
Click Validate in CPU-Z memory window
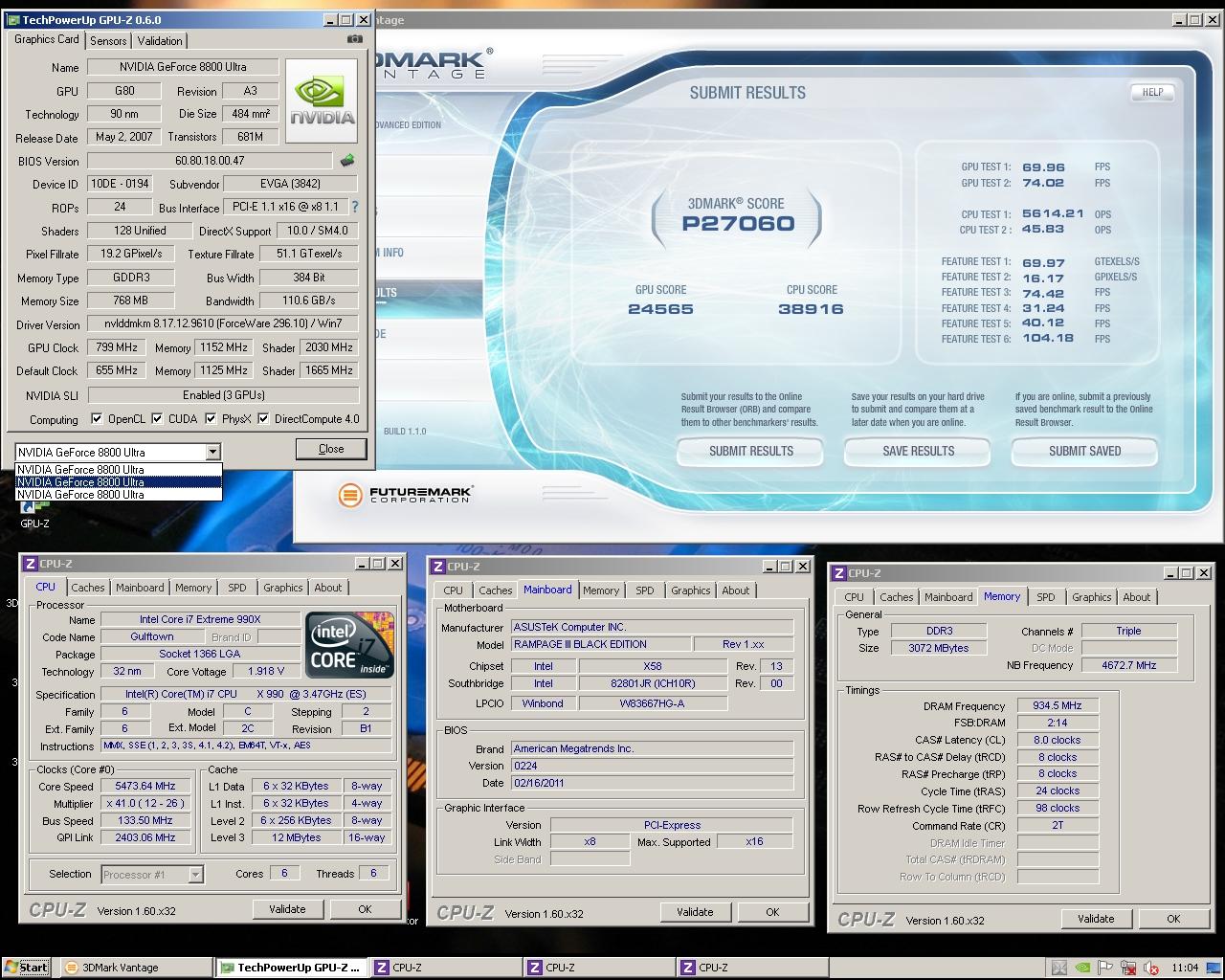1096,919
